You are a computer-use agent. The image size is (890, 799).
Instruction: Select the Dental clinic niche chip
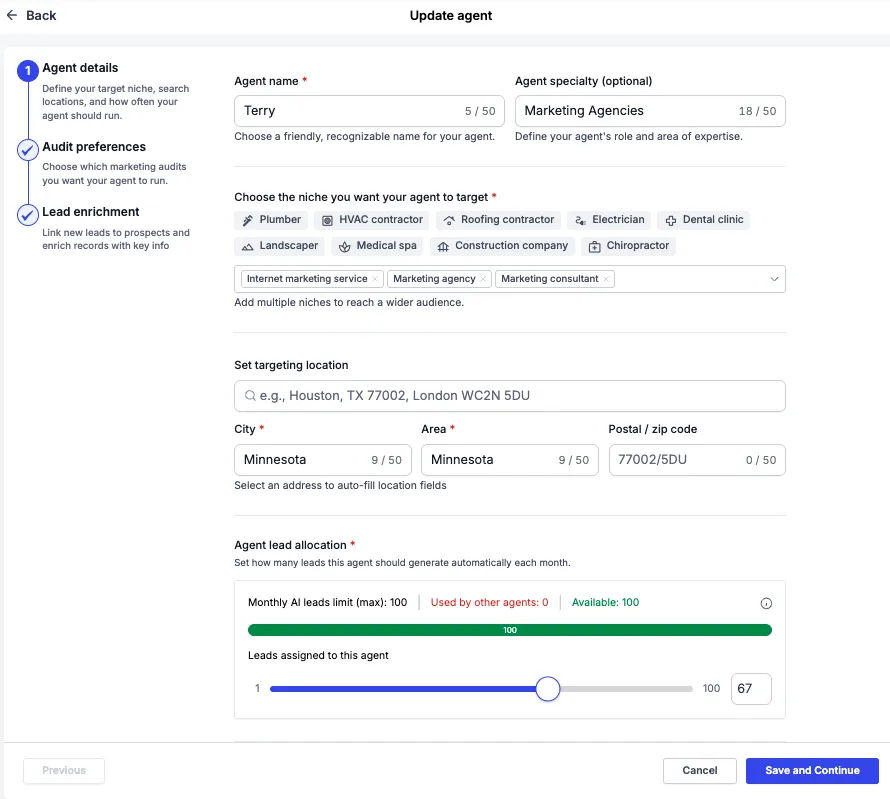pos(703,220)
